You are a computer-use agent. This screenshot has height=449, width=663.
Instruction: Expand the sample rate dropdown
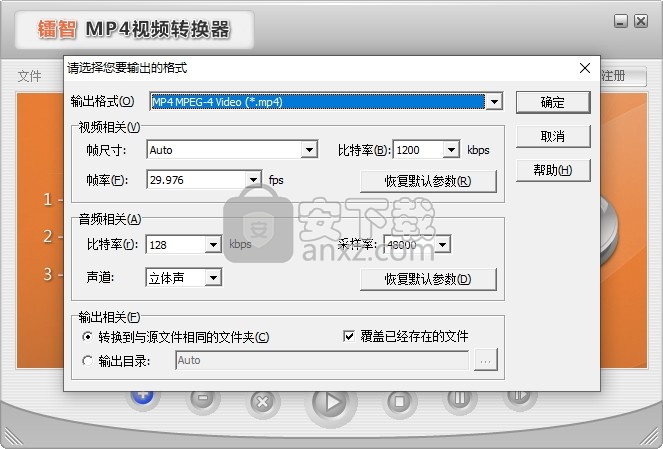pyautogui.click(x=442, y=245)
